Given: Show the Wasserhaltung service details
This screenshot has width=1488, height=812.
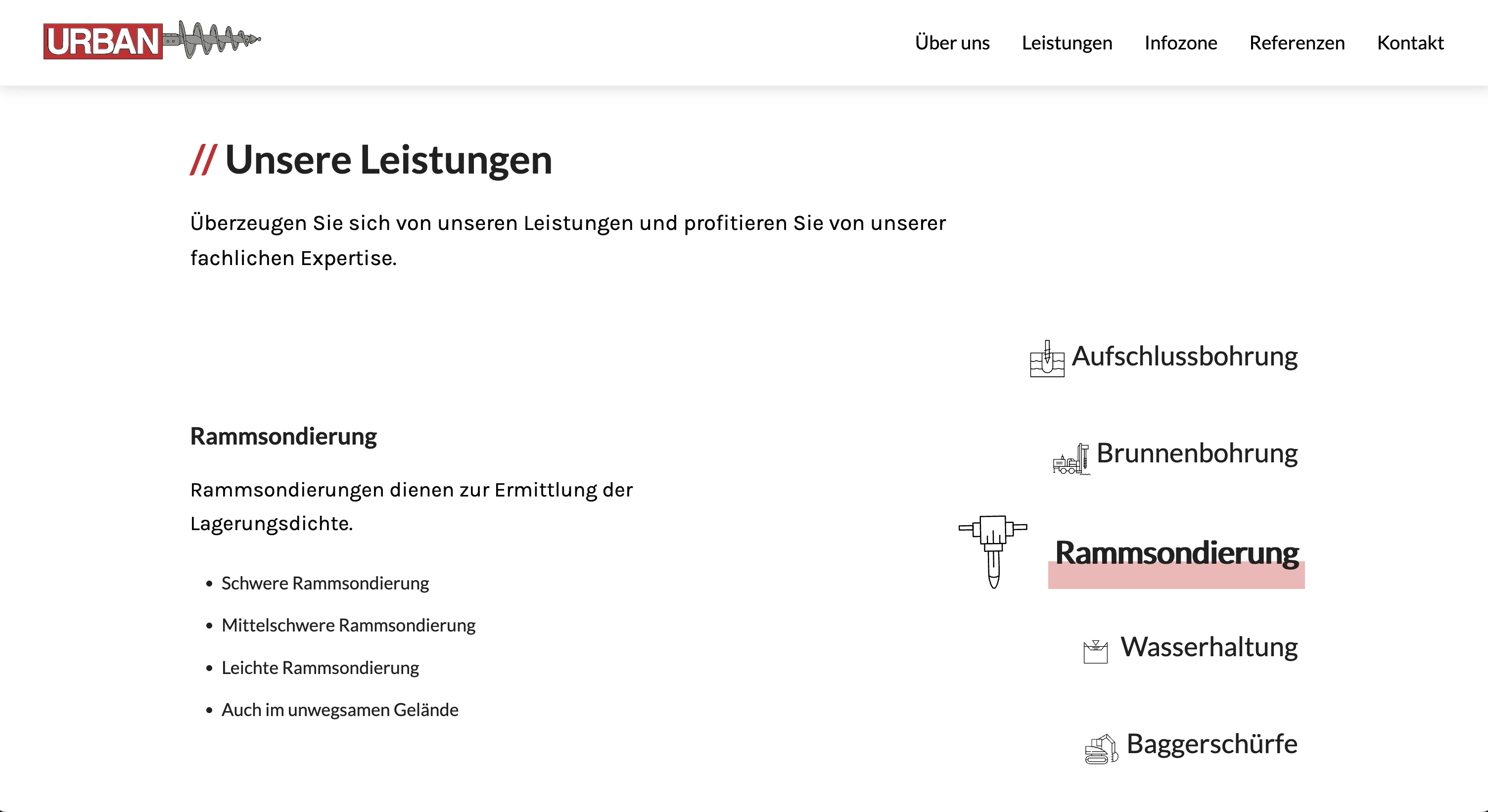Looking at the screenshot, I should coord(1209,647).
